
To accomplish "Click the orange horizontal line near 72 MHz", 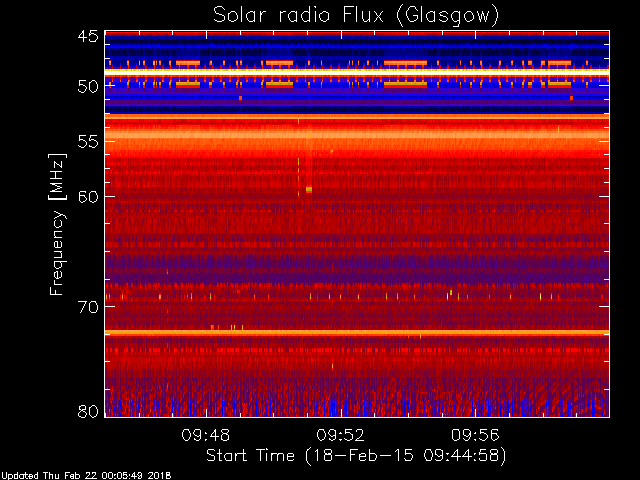I will pos(357,333).
